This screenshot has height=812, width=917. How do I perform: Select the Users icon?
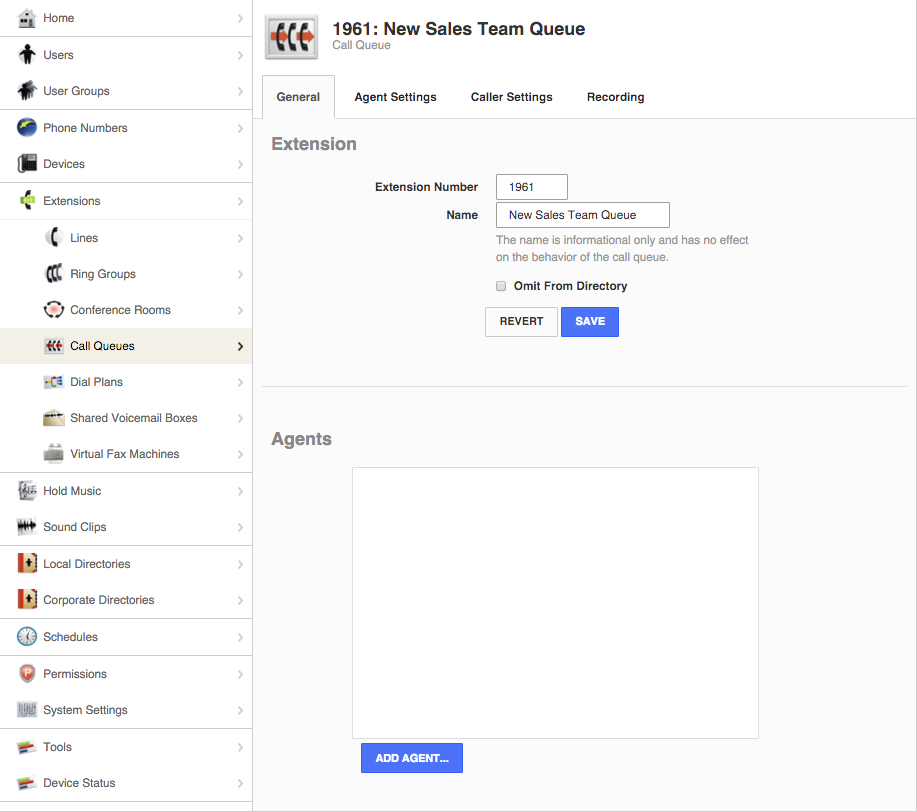pos(28,54)
